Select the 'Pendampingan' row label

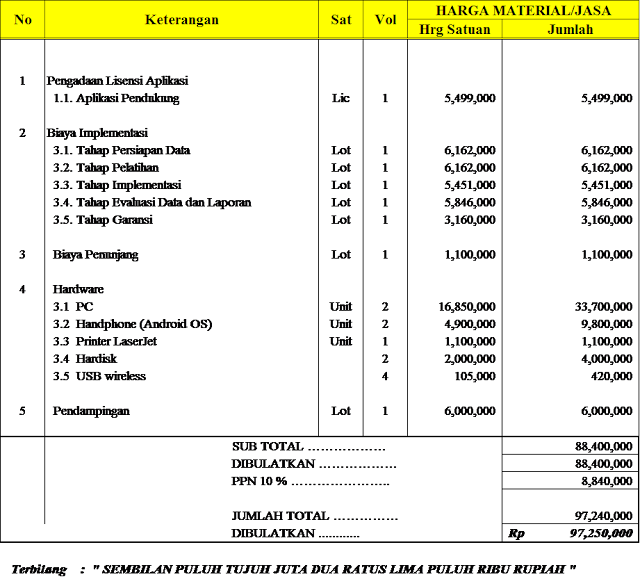(91, 411)
